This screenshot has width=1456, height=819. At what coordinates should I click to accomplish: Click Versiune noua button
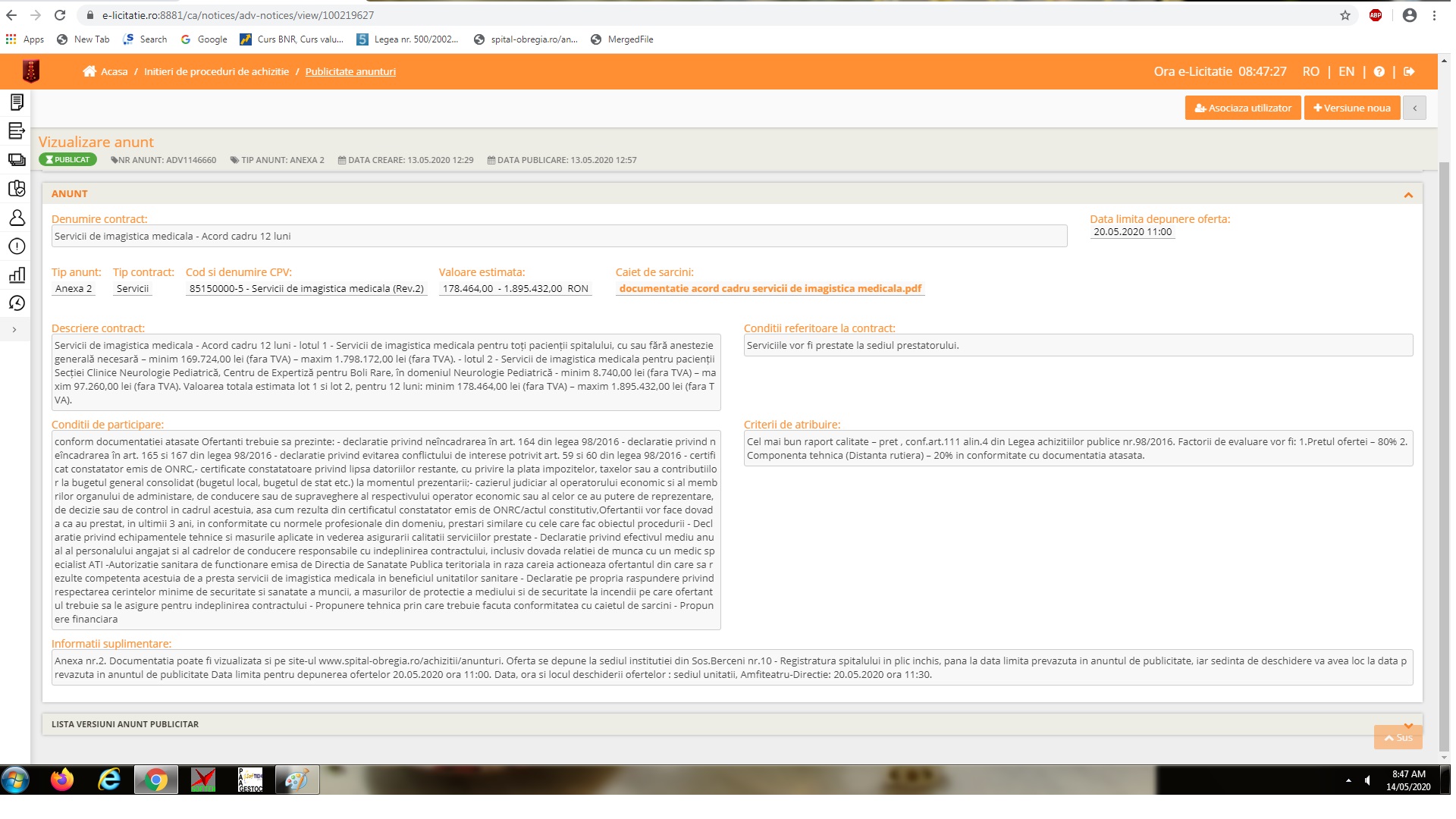click(x=1351, y=108)
